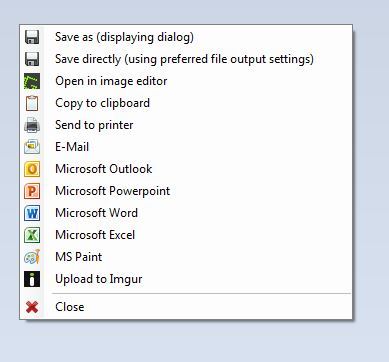Click the E-Mail envelope icon
Viewport: 389px width, 362px height.
(x=32, y=147)
